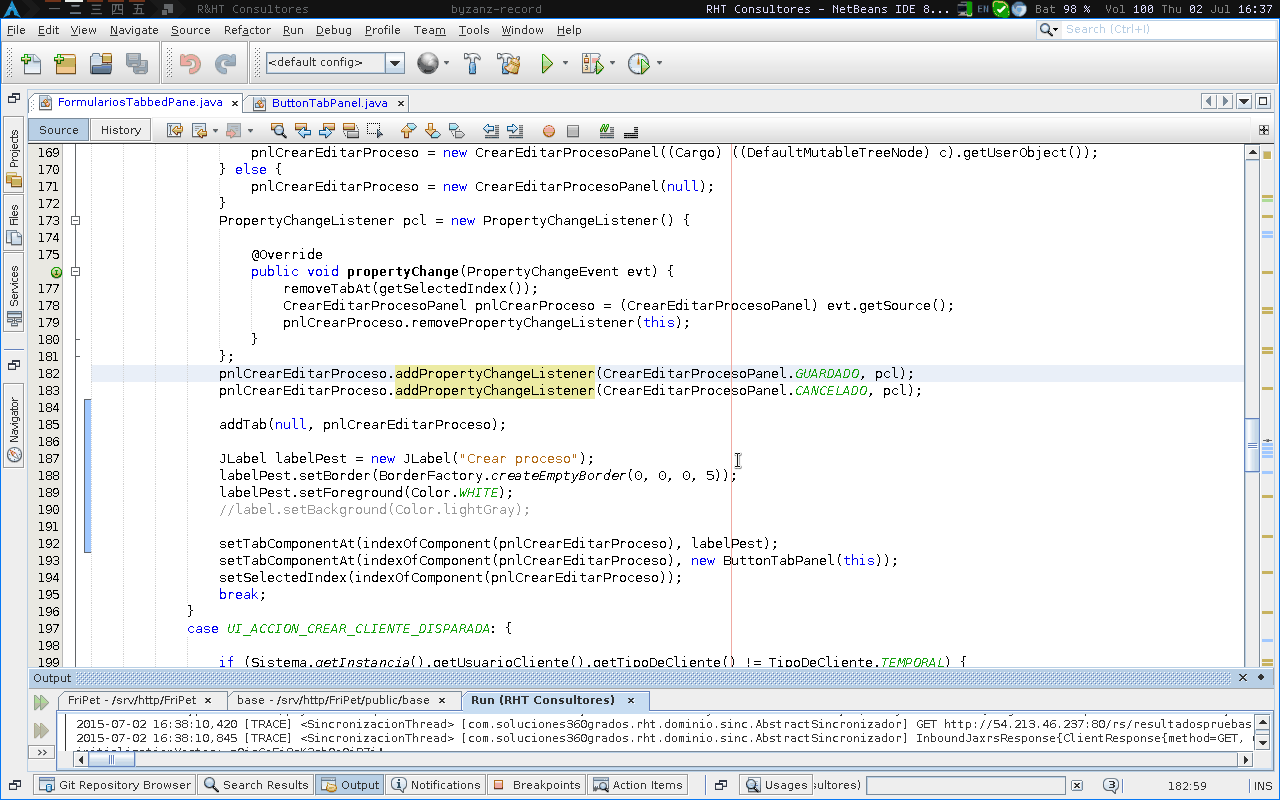
Task: Click the Search Results button
Action: [x=255, y=785]
